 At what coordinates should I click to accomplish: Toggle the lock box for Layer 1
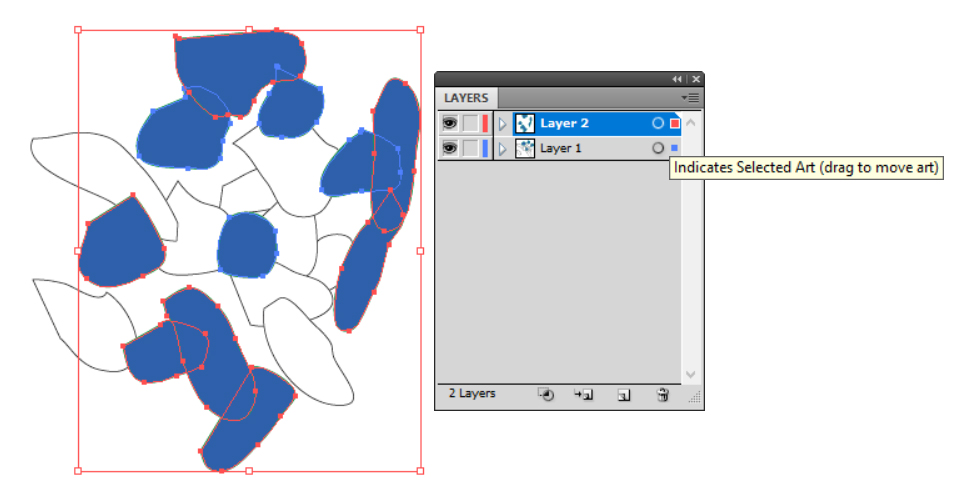coord(469,148)
